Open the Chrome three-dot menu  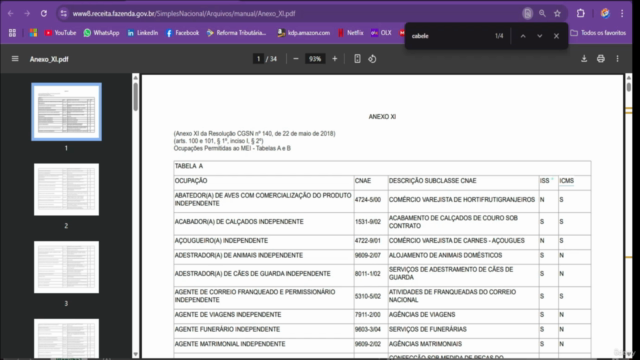coord(622,13)
